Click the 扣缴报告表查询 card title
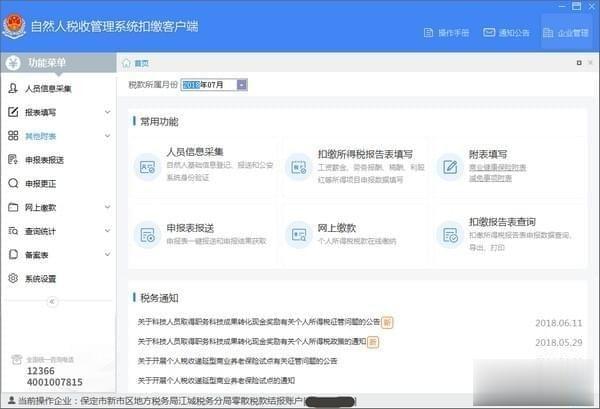 pyautogui.click(x=502, y=222)
